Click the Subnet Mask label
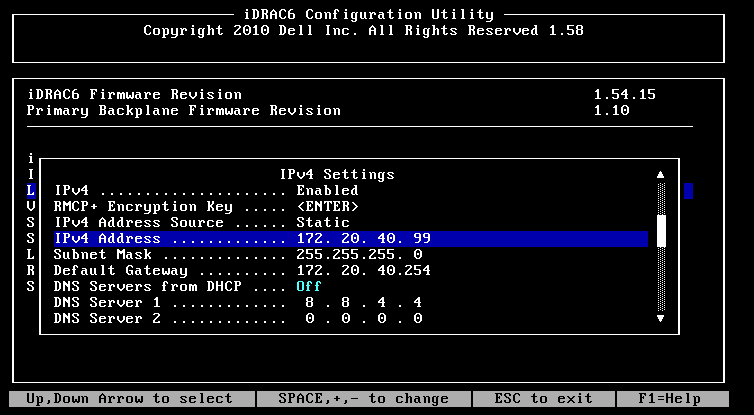The height and width of the screenshot is (415, 754). [x=103, y=254]
